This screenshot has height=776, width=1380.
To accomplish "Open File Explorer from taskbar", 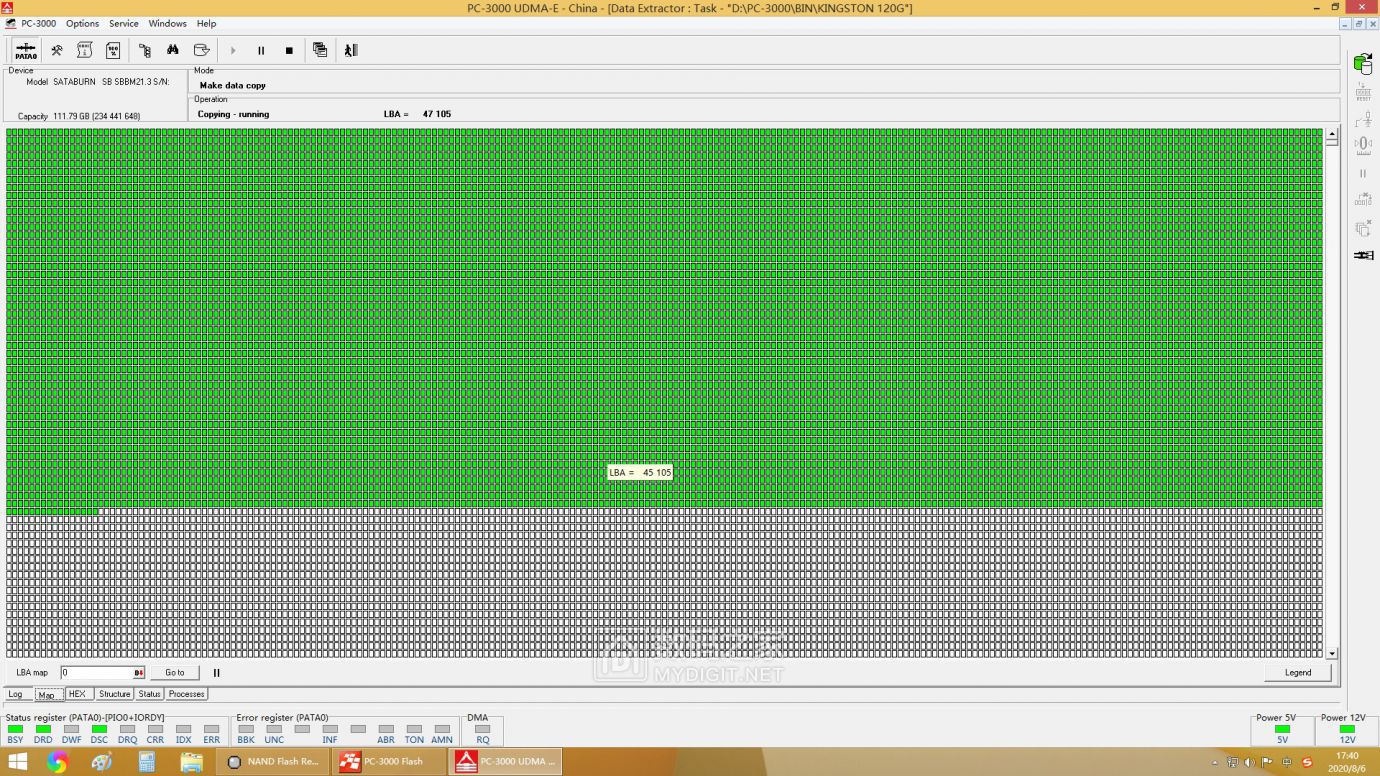I will (191, 762).
